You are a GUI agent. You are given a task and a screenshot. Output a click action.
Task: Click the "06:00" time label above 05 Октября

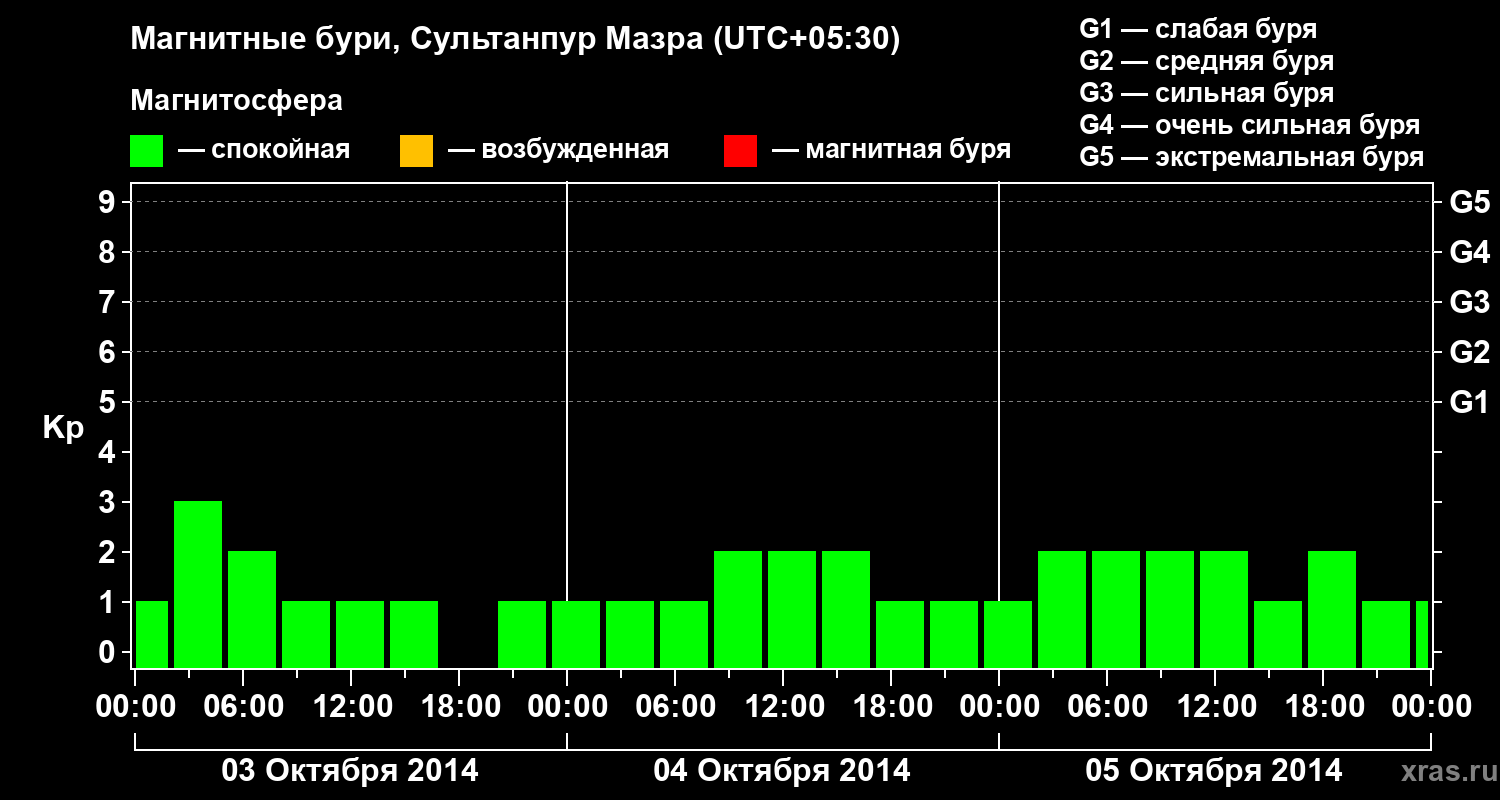pos(1108,707)
